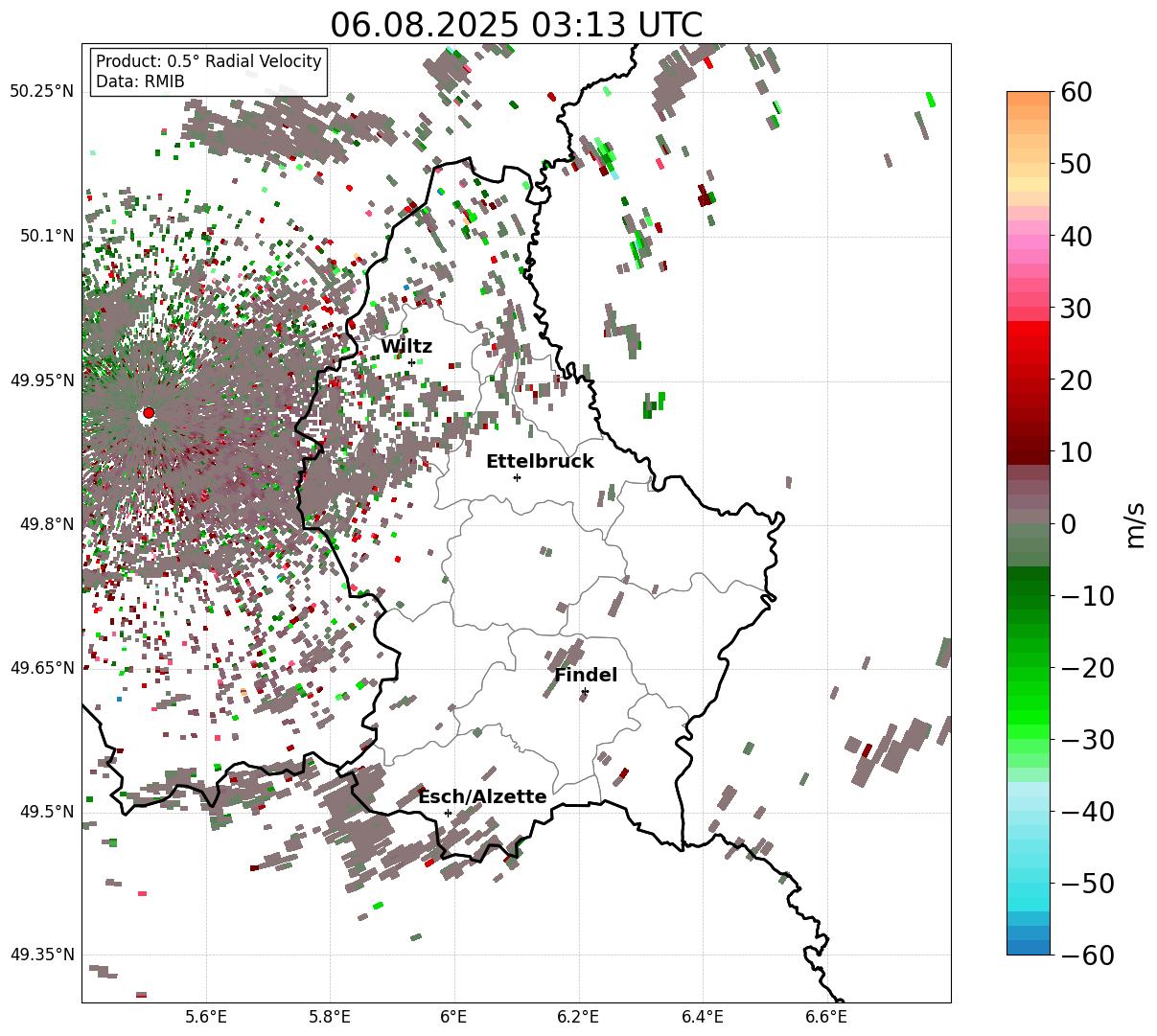Click the Findel location cross marker
Viewport: 1157px width, 1036px height.
point(585,691)
